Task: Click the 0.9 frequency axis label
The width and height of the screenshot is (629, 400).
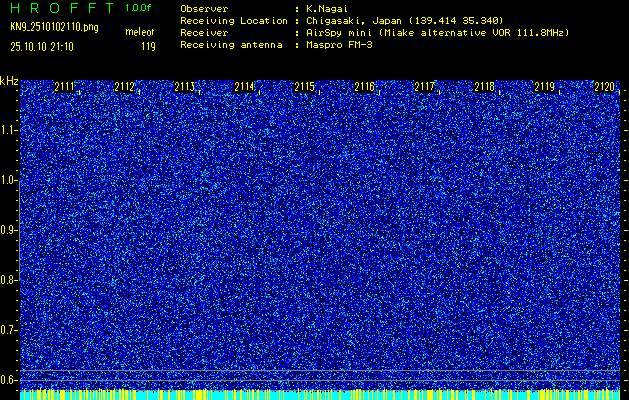Action: click(9, 230)
